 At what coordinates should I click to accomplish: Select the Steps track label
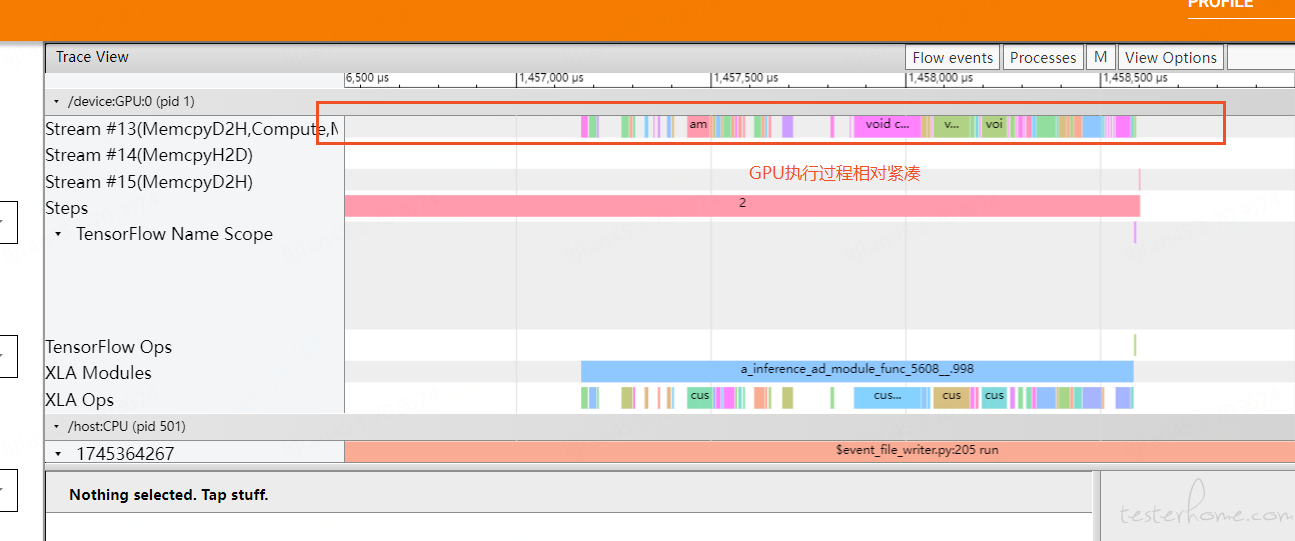pos(67,208)
